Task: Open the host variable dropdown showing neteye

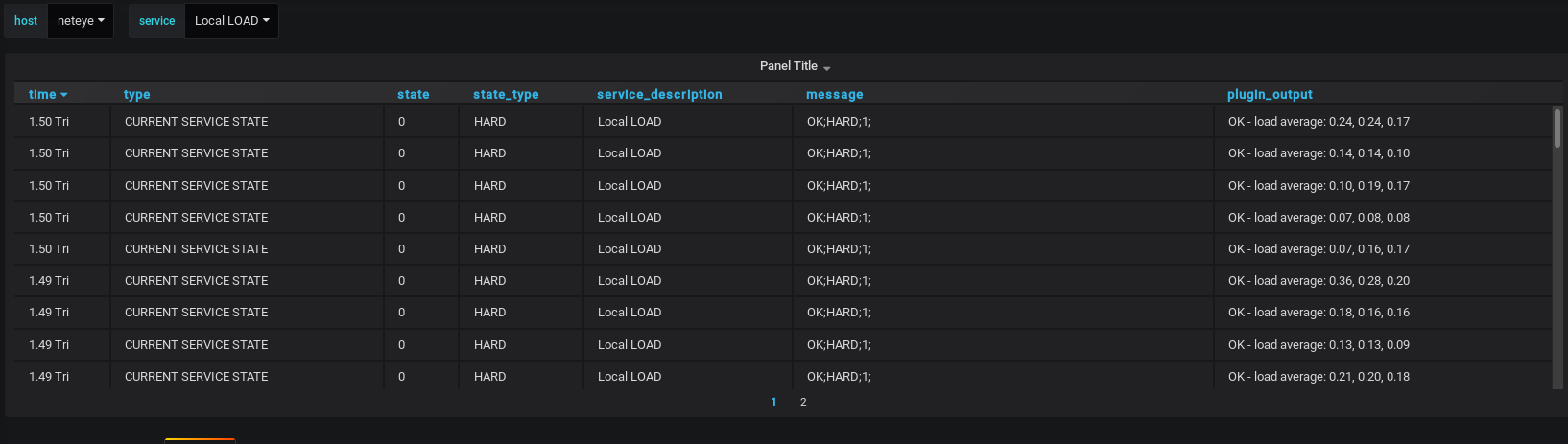Action: pos(81,21)
